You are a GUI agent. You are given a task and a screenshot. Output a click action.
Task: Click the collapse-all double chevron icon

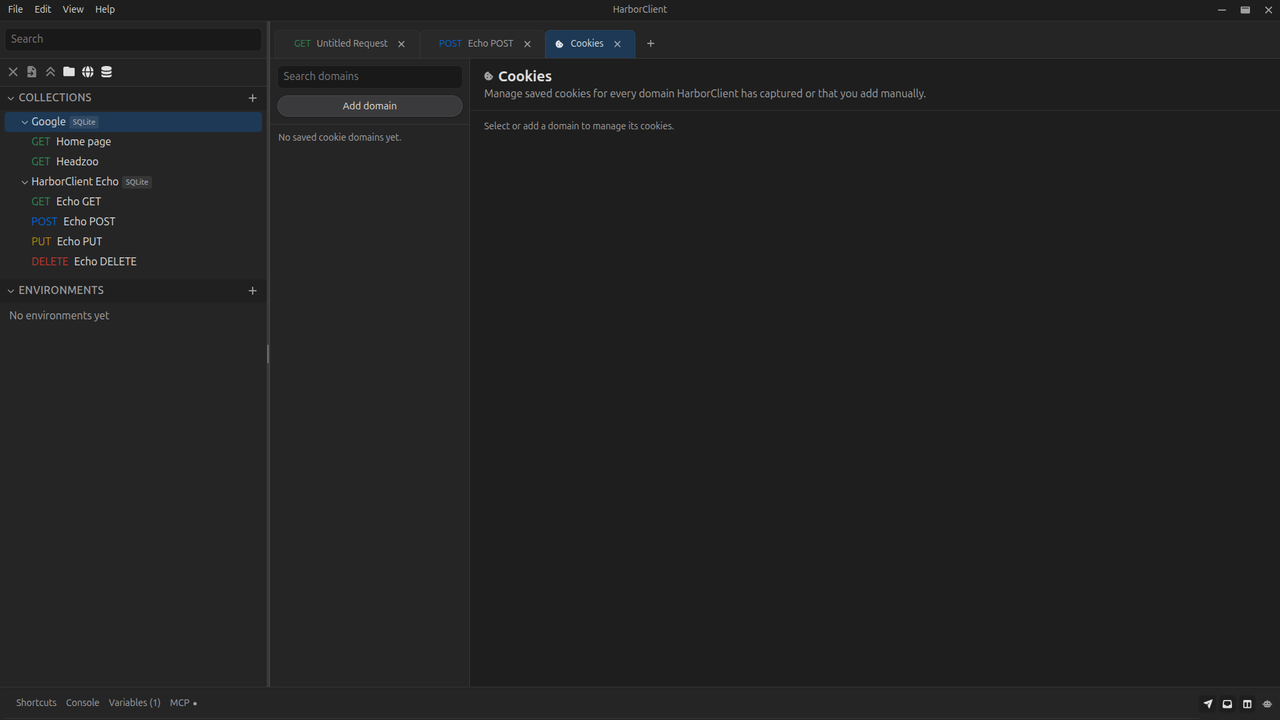tap(50, 72)
